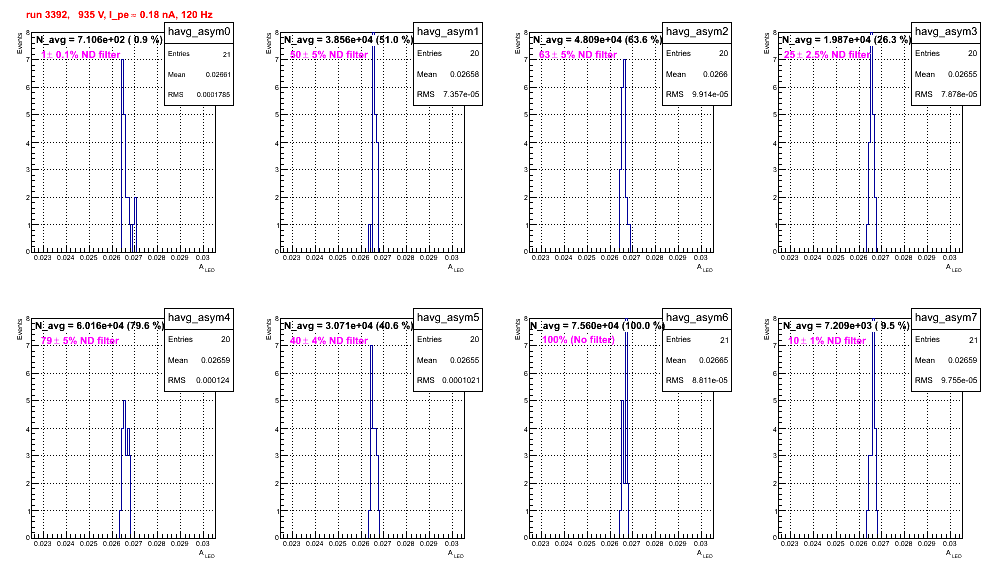This screenshot has height=572, width=996.
Task: Click RMS value 0.0001785 in havg_asym0
Action: click(213, 95)
